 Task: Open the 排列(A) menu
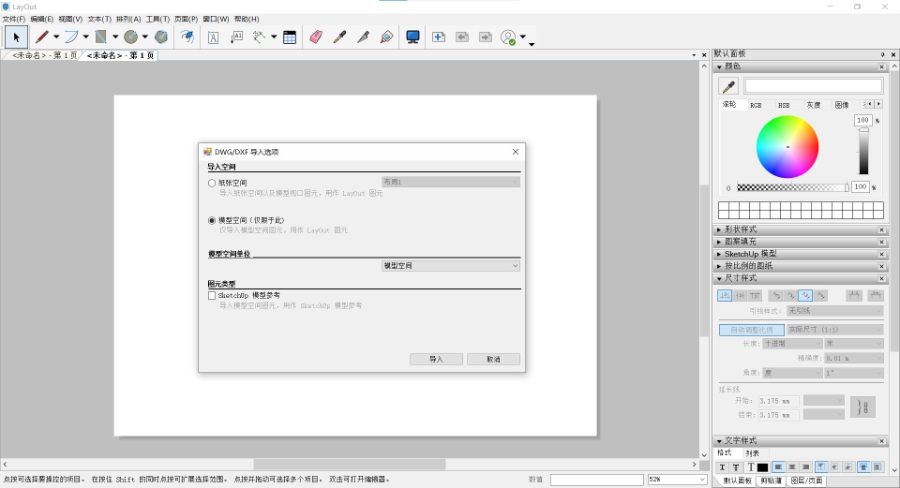(129, 19)
